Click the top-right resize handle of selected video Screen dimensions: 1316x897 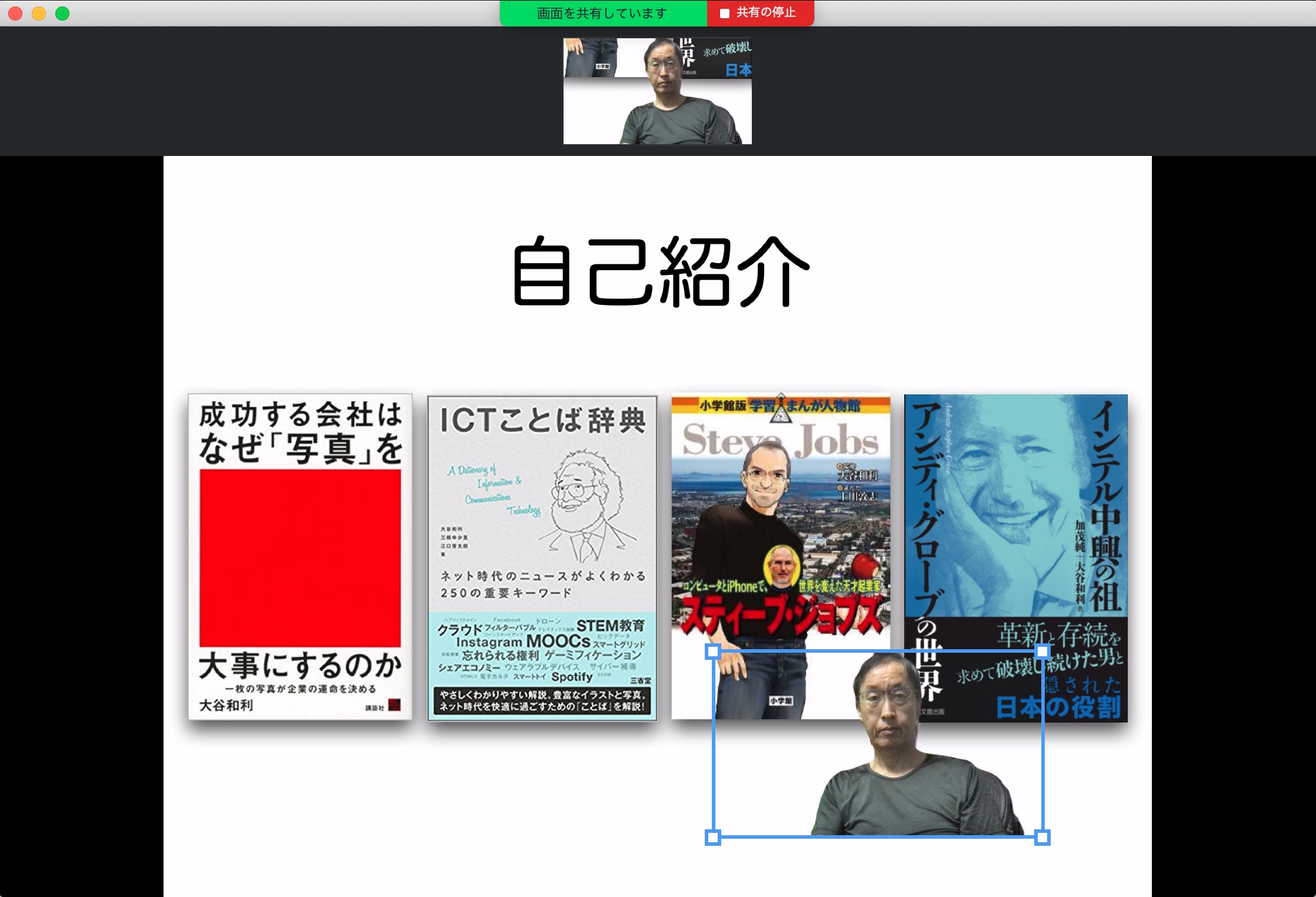(1042, 652)
